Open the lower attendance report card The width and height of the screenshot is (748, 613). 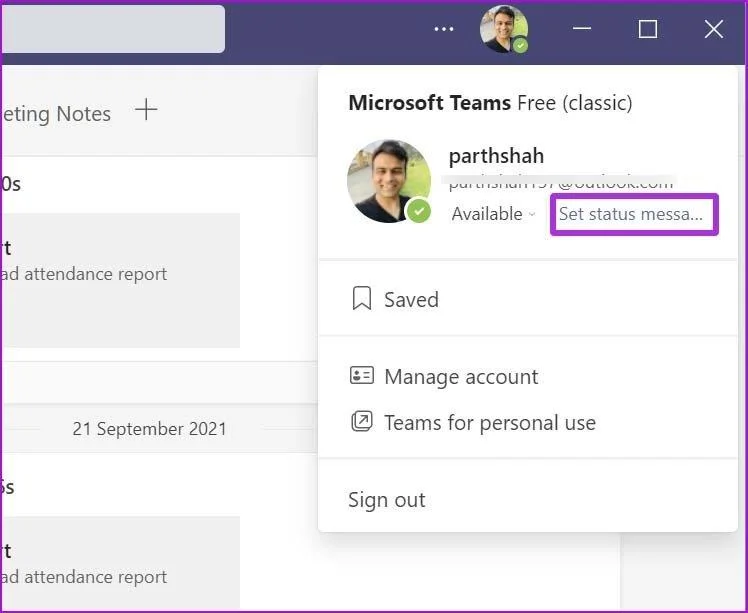pos(120,563)
